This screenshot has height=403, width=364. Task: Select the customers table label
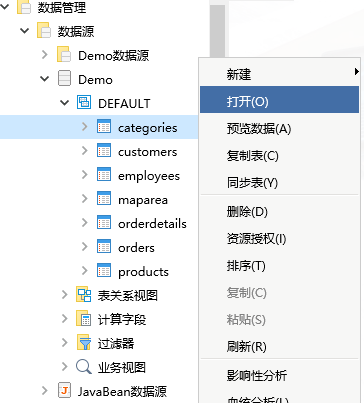[x=148, y=152]
